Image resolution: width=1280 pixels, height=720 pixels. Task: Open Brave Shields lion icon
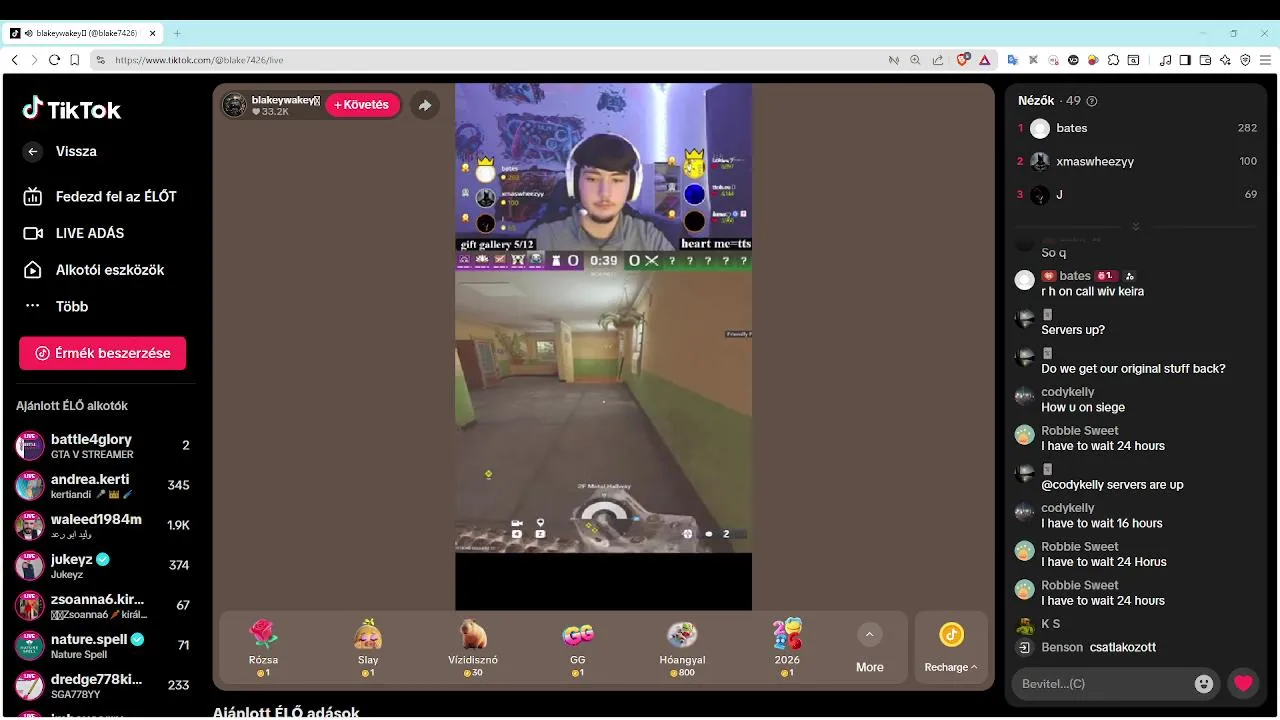click(963, 60)
